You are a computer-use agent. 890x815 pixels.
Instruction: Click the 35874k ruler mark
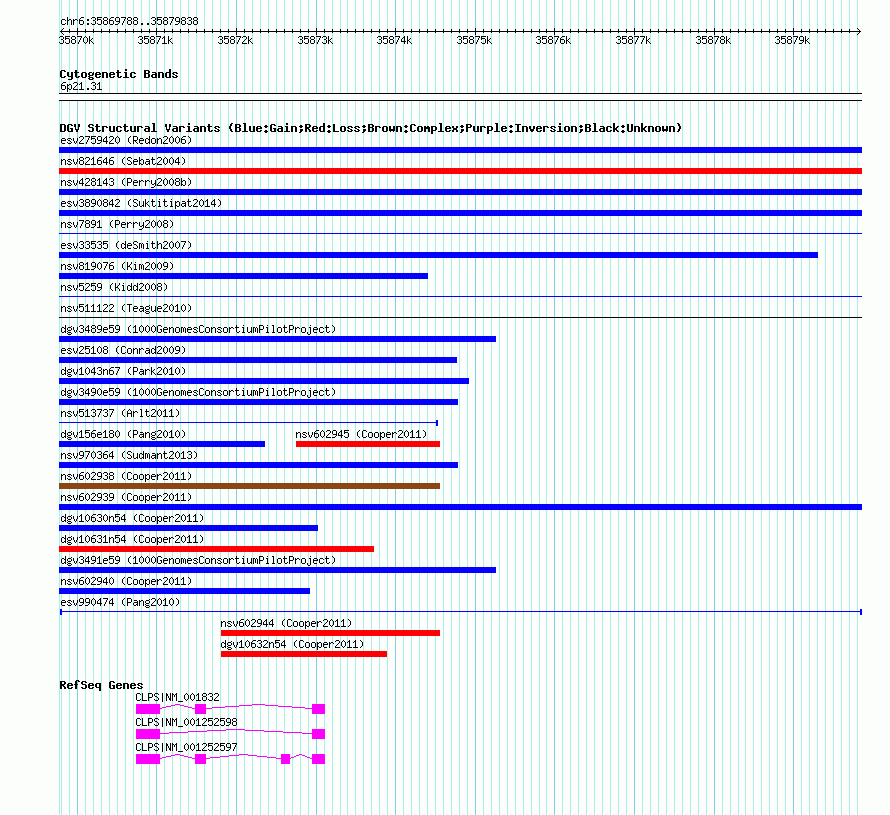pyautogui.click(x=394, y=40)
